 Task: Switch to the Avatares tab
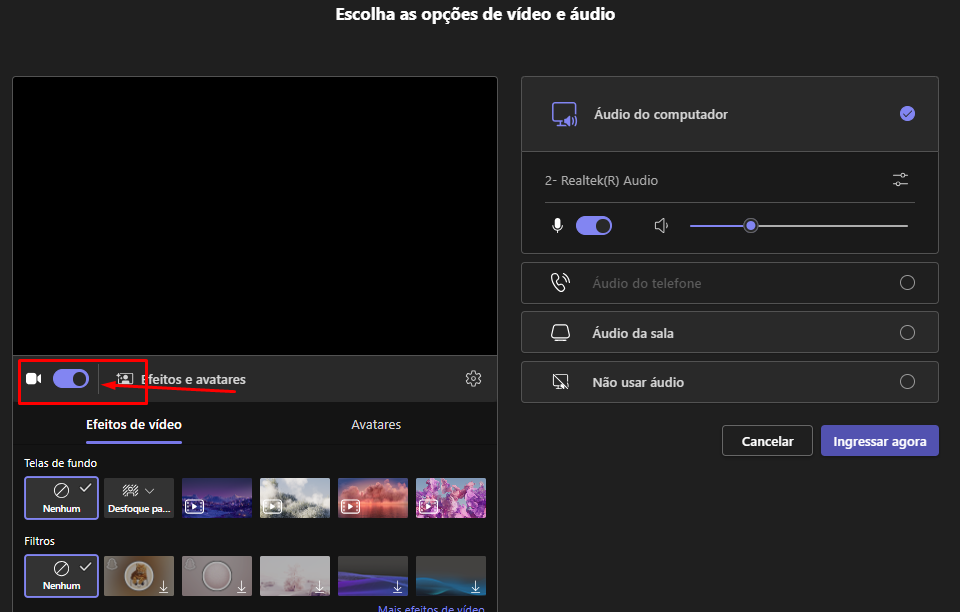pos(376,425)
